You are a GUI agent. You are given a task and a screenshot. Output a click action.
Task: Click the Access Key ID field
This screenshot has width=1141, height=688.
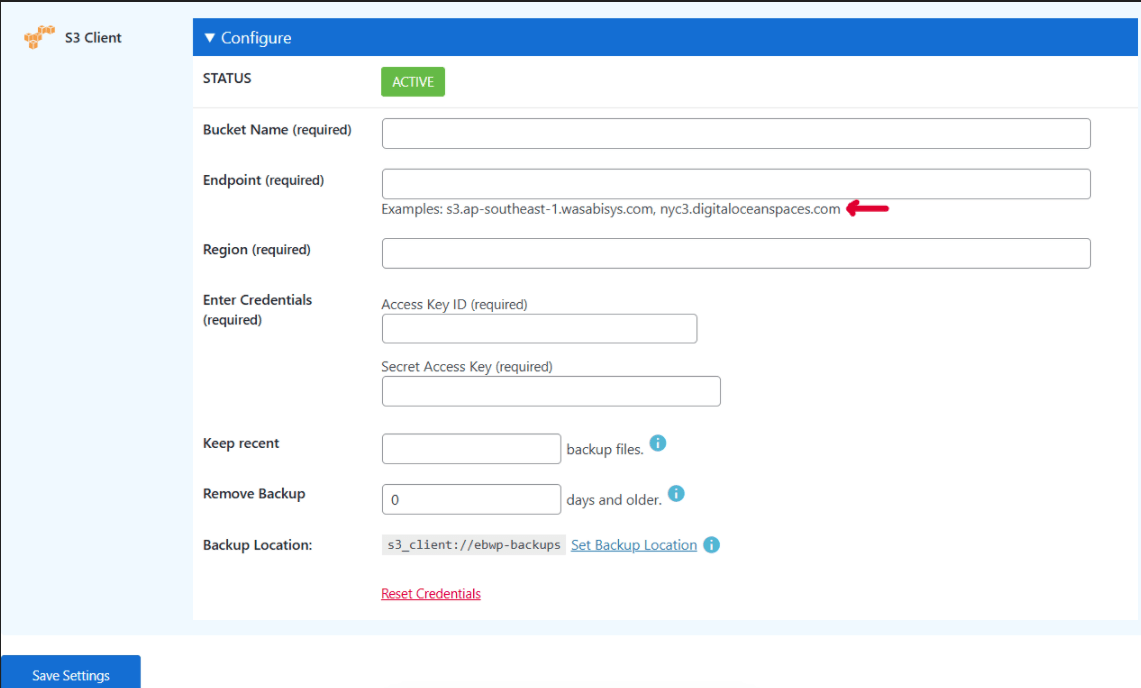(539, 329)
